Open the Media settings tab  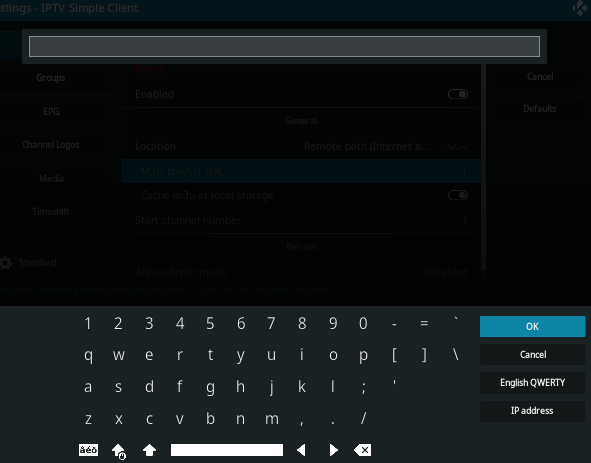[x=51, y=178]
